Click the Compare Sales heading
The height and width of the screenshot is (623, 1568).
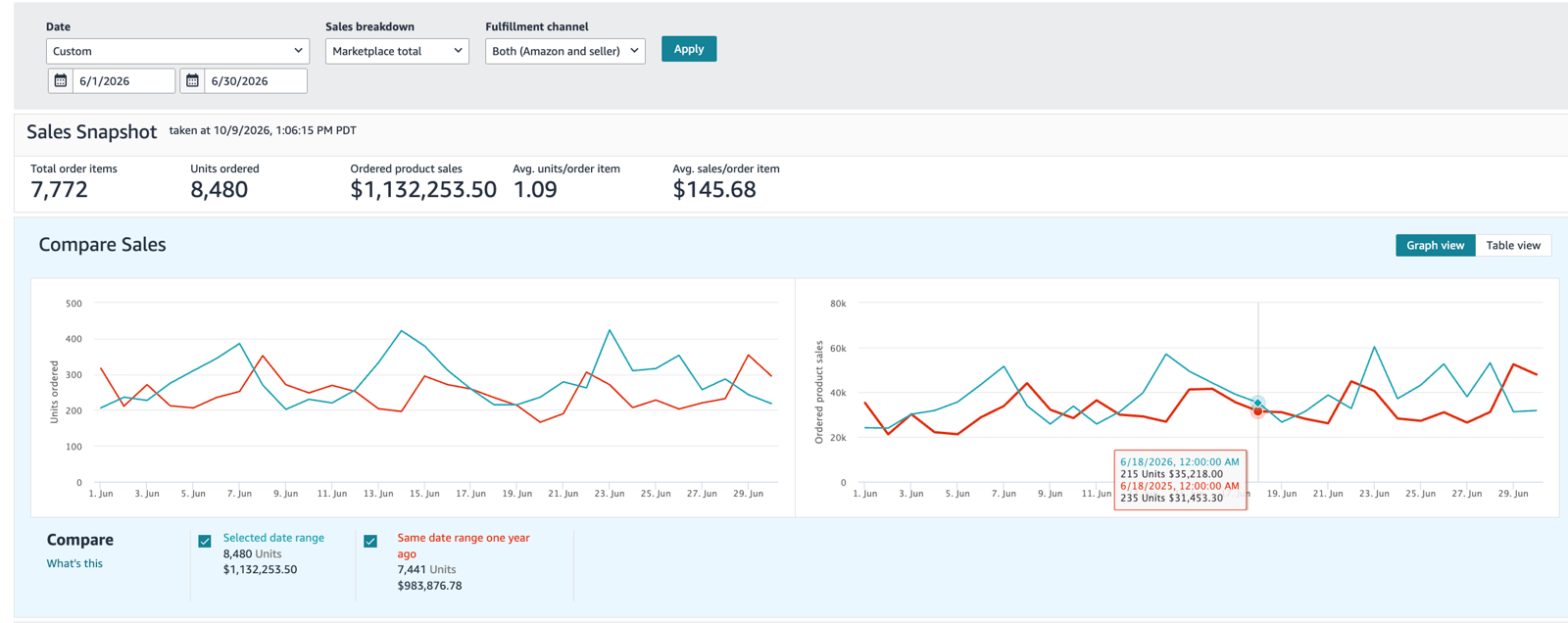tap(102, 245)
